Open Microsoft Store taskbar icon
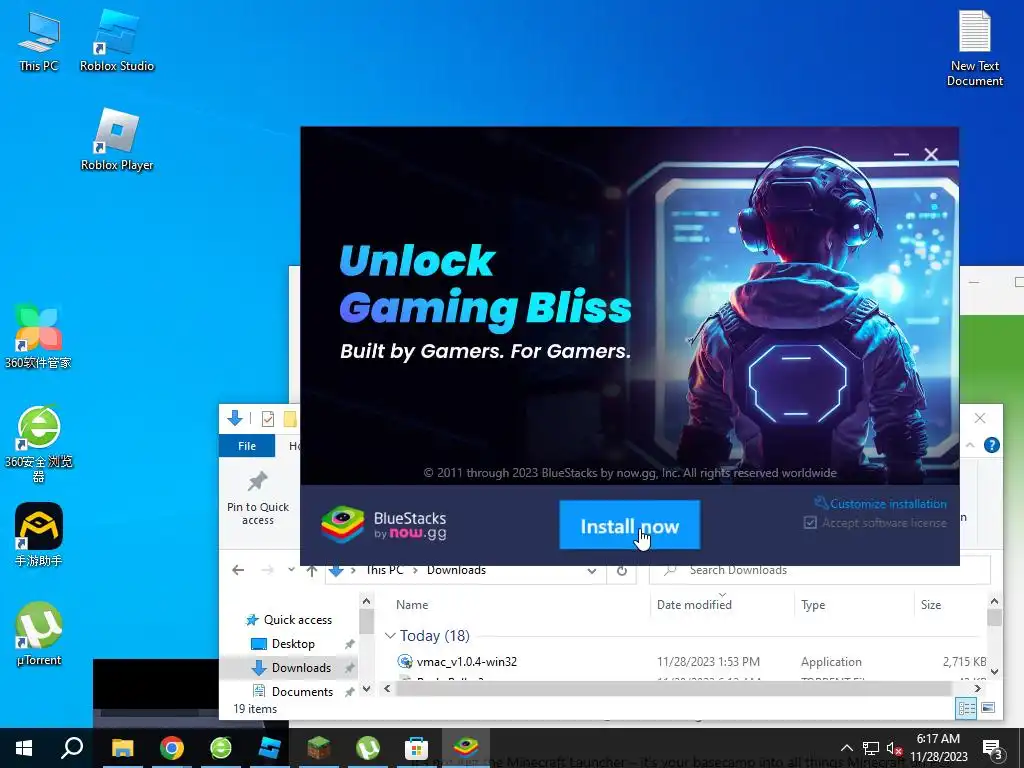 (x=417, y=748)
